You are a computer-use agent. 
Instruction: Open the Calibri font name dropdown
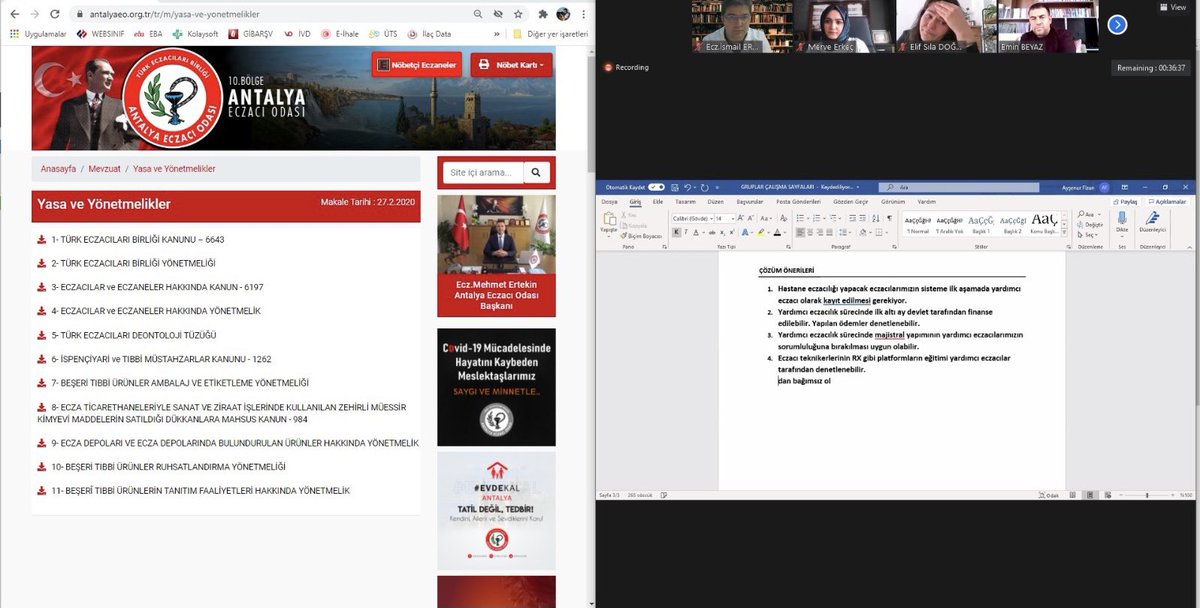[711, 218]
